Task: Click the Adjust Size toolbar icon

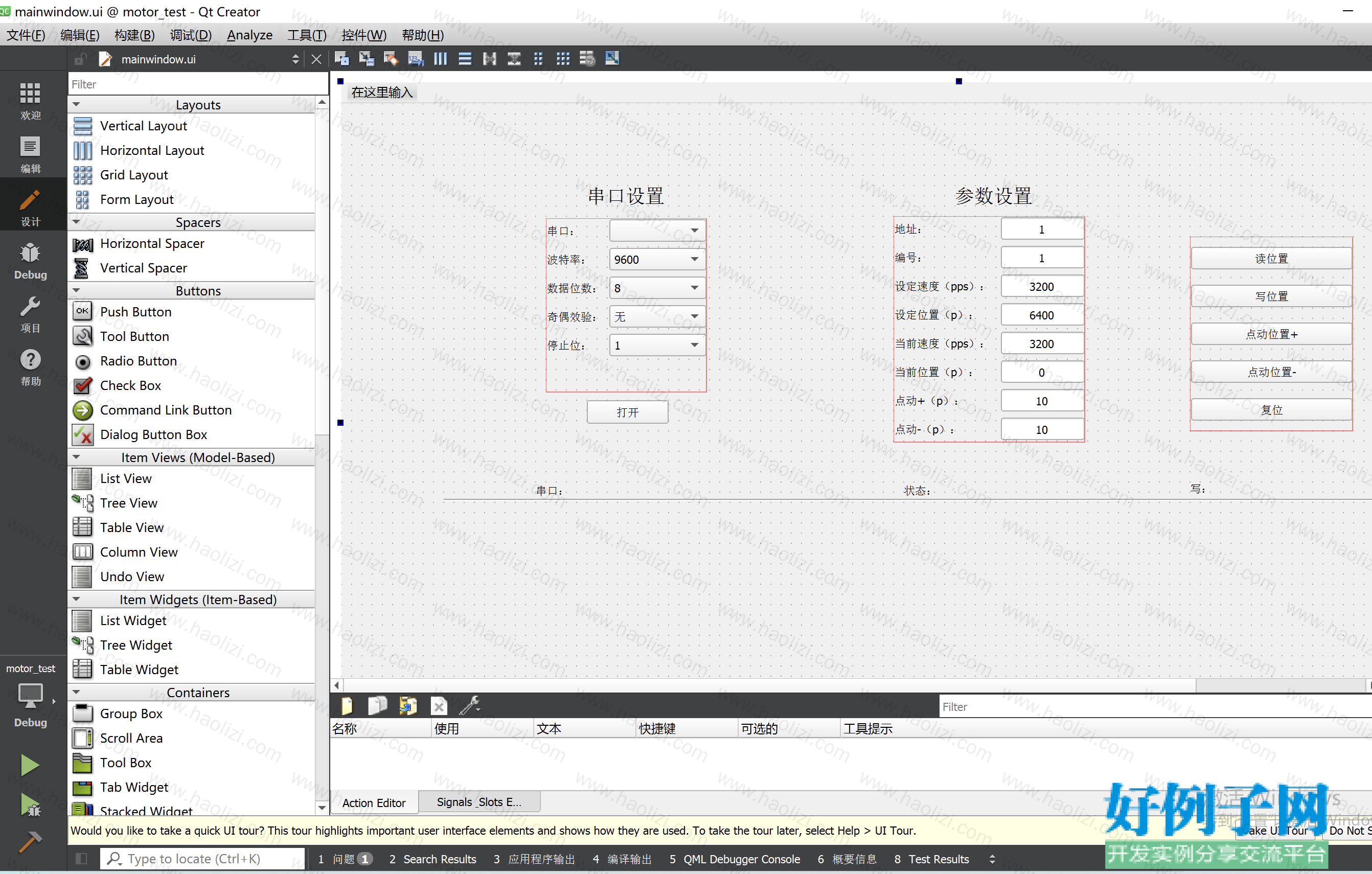Action: (x=612, y=59)
